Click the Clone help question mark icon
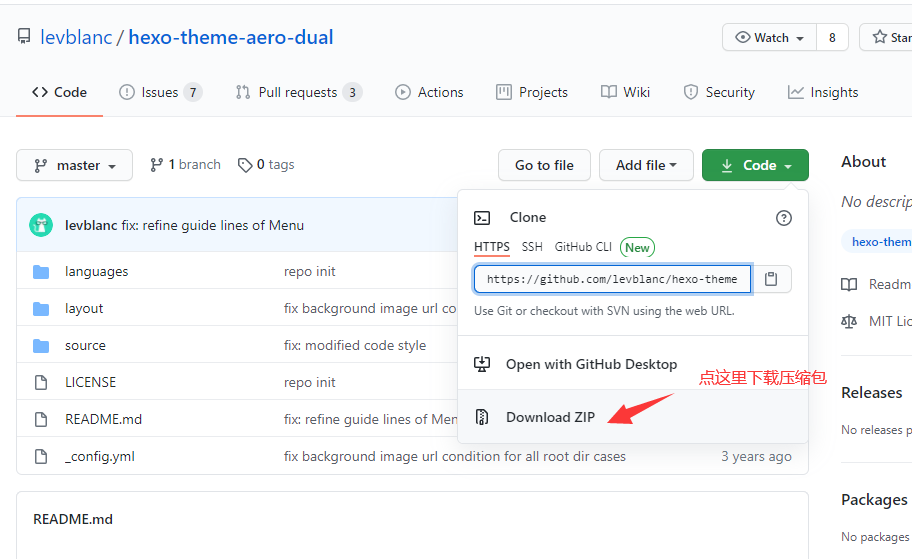This screenshot has width=912, height=559. [784, 217]
